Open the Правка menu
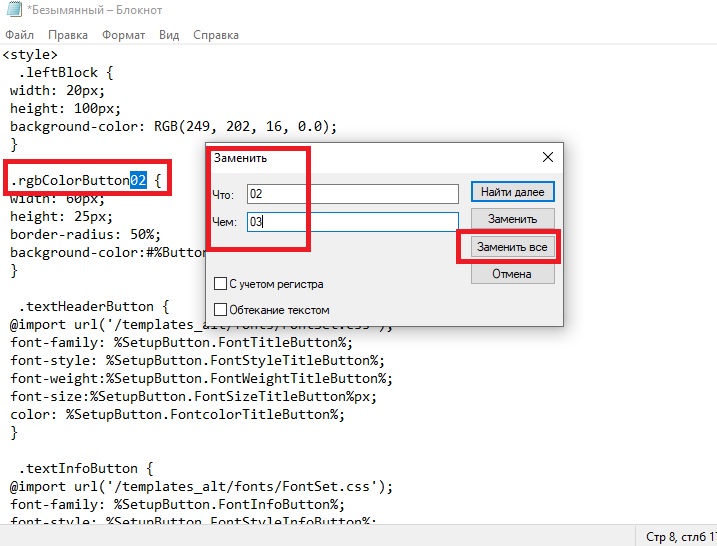Image resolution: width=717 pixels, height=546 pixels. [68, 35]
